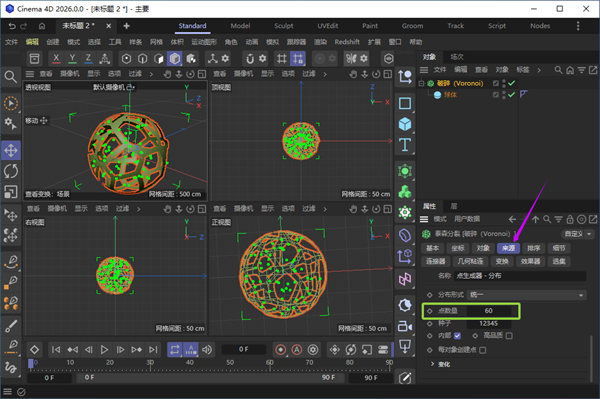Click the record keyframe button
This screenshot has height=399, width=600.
click(x=280, y=350)
